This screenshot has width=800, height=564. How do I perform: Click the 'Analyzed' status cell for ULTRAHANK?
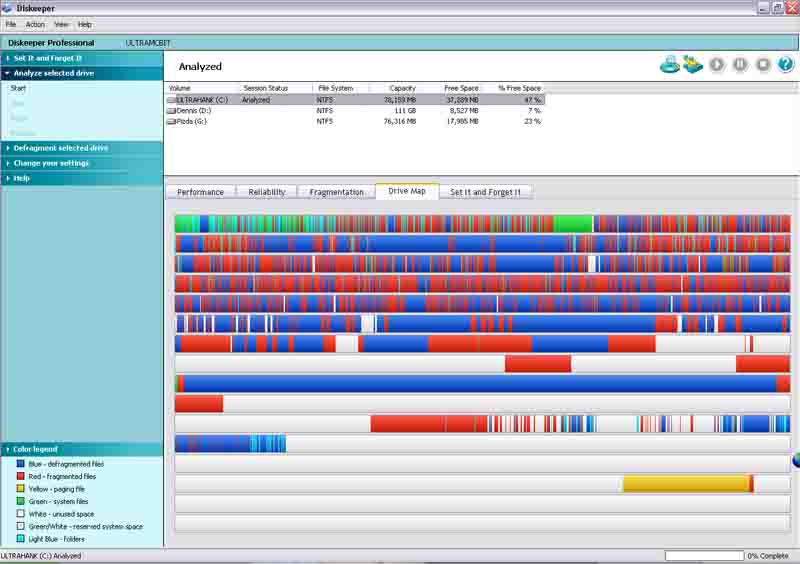(x=256, y=100)
